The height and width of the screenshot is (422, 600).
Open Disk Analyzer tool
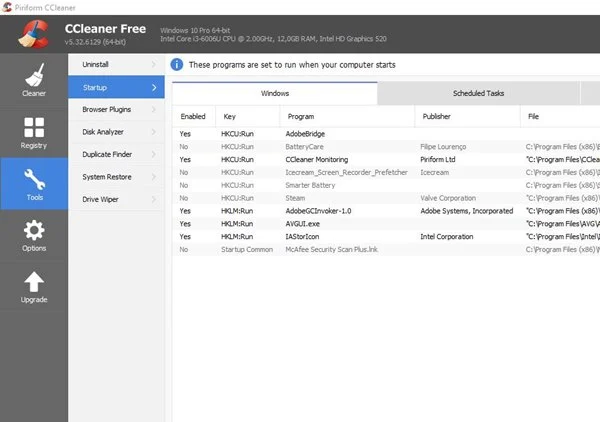tap(116, 132)
